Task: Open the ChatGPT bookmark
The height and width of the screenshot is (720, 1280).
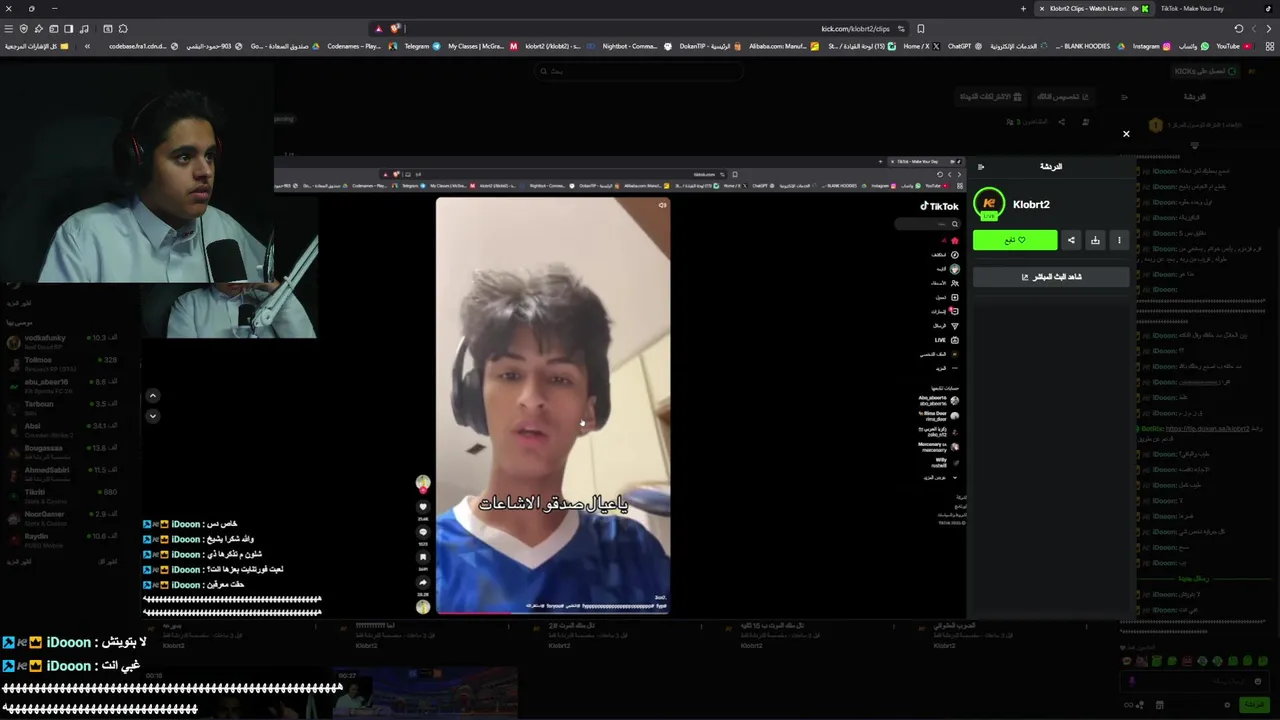Action: pyautogui.click(x=965, y=46)
